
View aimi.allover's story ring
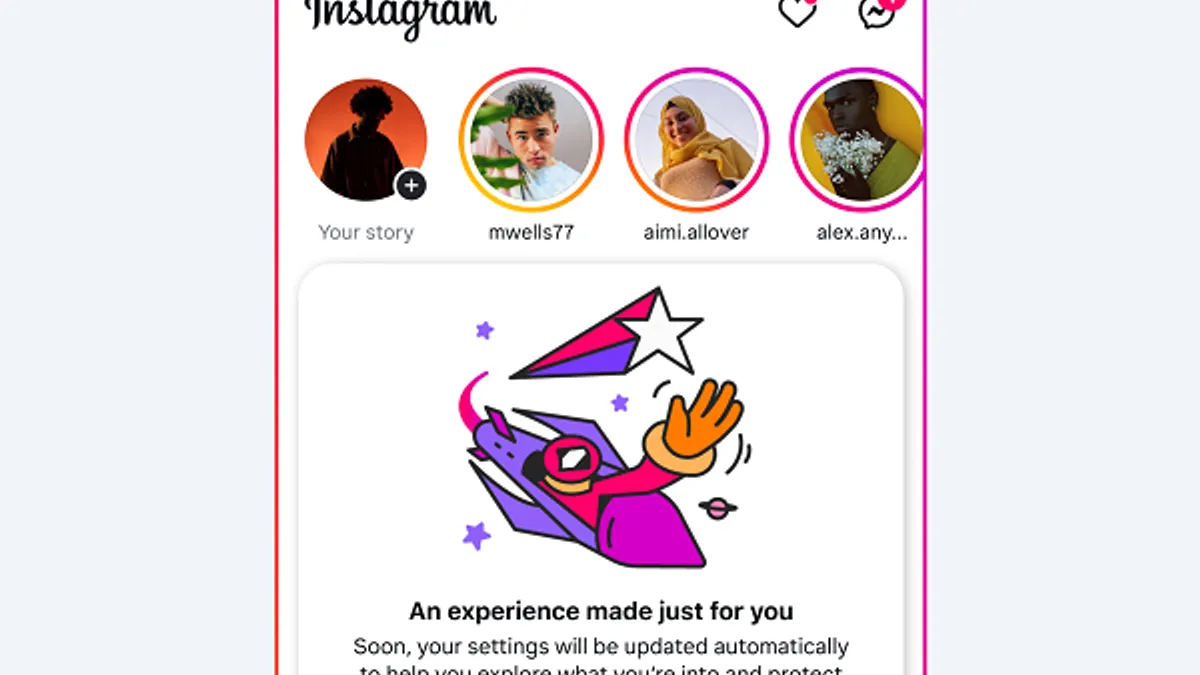tap(697, 140)
